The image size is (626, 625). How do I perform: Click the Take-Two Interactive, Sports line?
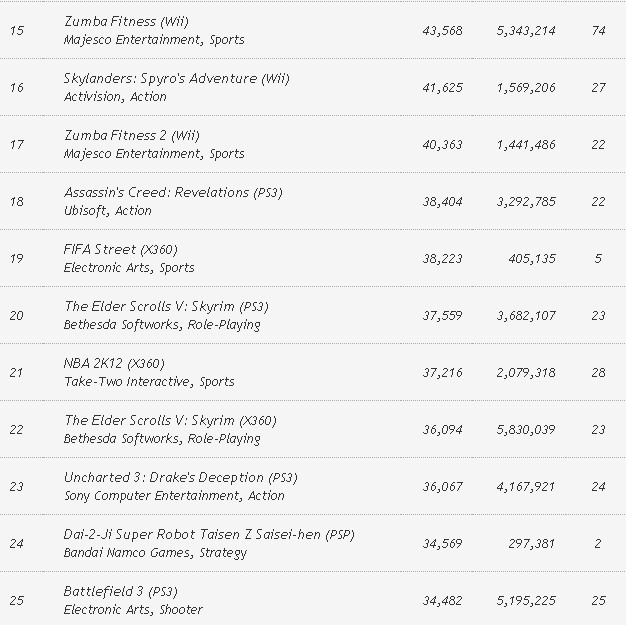149,382
